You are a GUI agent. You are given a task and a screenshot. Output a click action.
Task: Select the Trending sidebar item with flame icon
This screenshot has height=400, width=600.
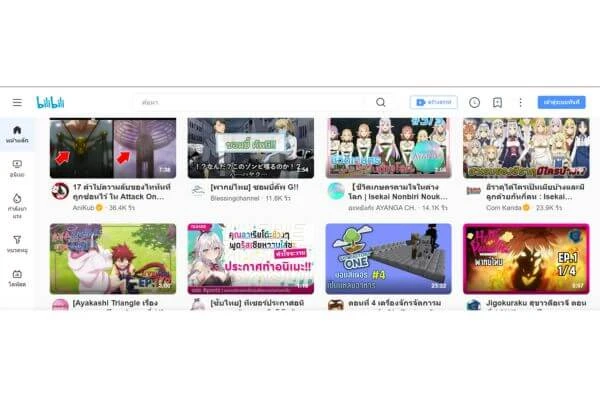point(17,206)
